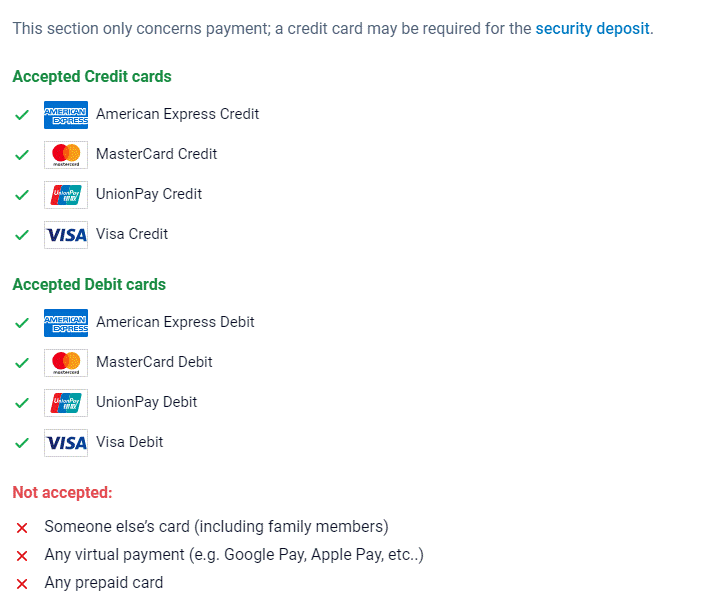Screen dimensions: 714x593
Task: Open the security deposit link
Action: pyautogui.click(x=593, y=28)
